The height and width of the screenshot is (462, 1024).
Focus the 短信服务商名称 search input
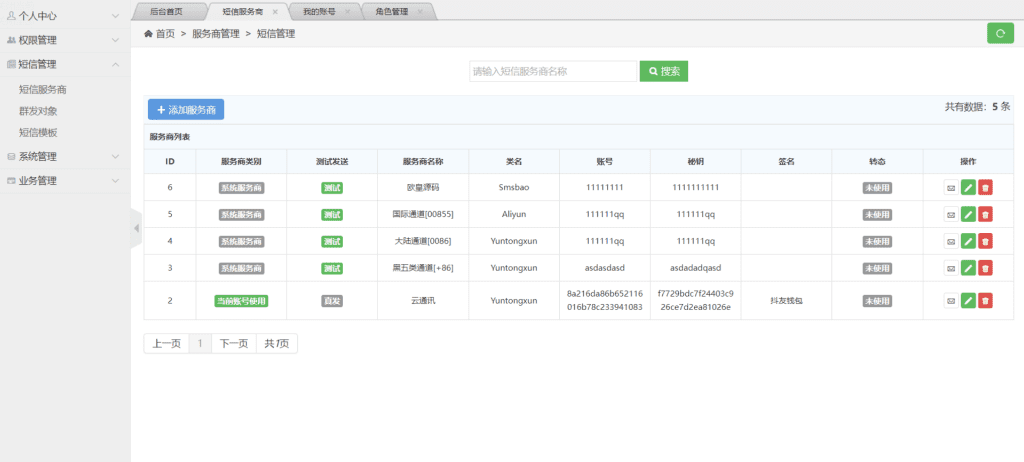[x=553, y=71]
